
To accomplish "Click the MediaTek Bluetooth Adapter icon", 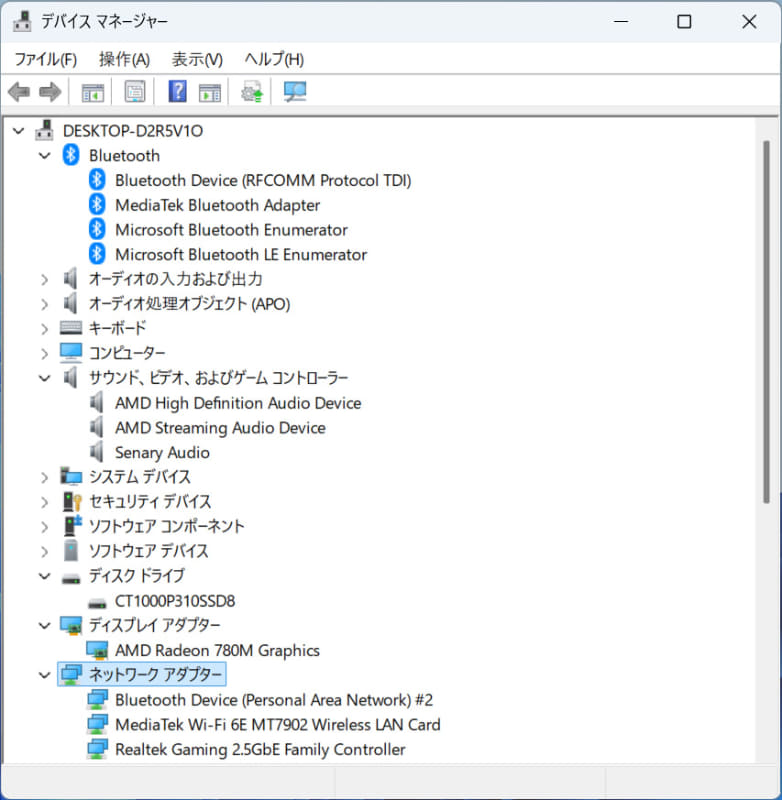I will (x=97, y=205).
